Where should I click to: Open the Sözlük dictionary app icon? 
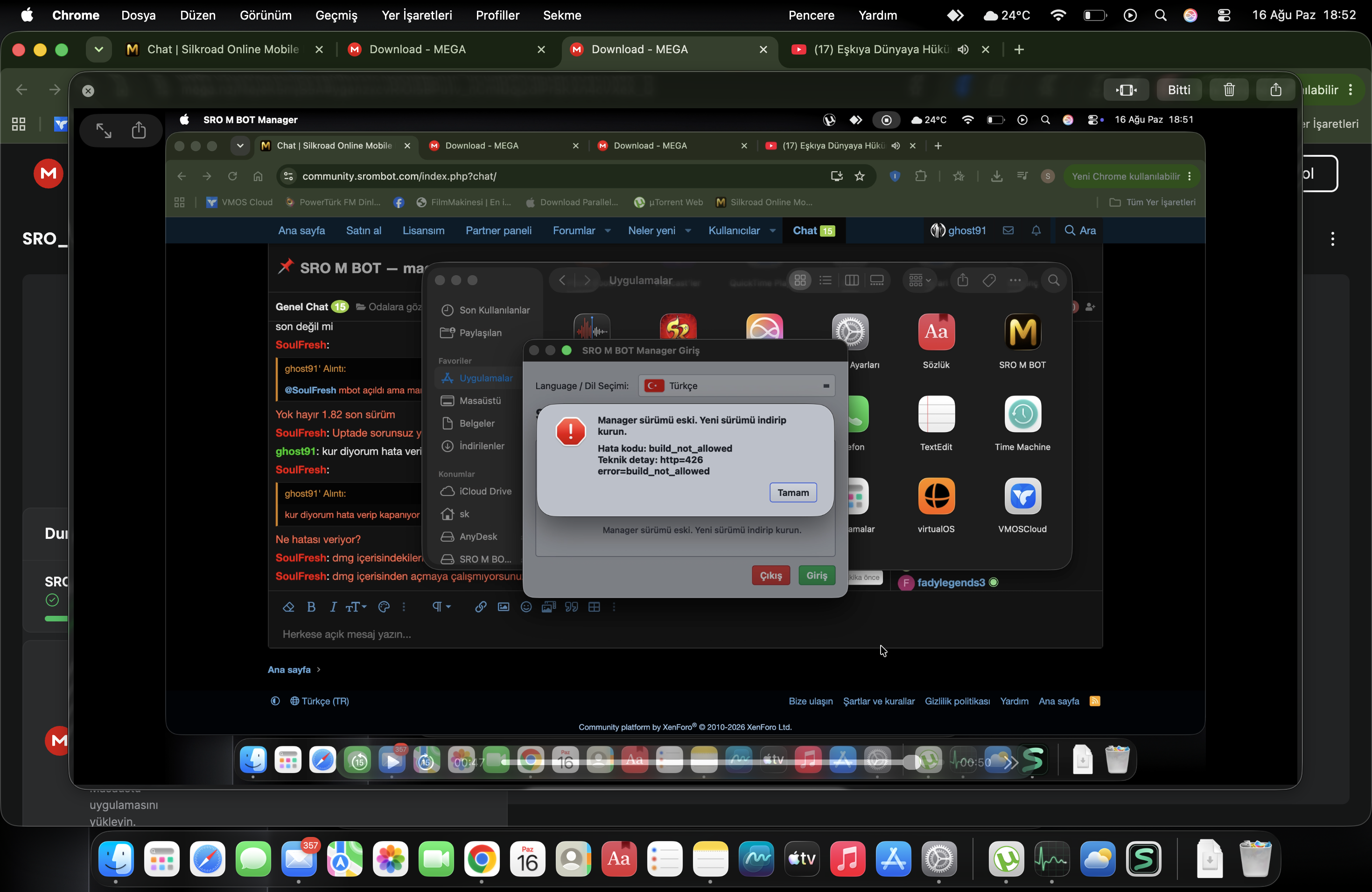936,332
